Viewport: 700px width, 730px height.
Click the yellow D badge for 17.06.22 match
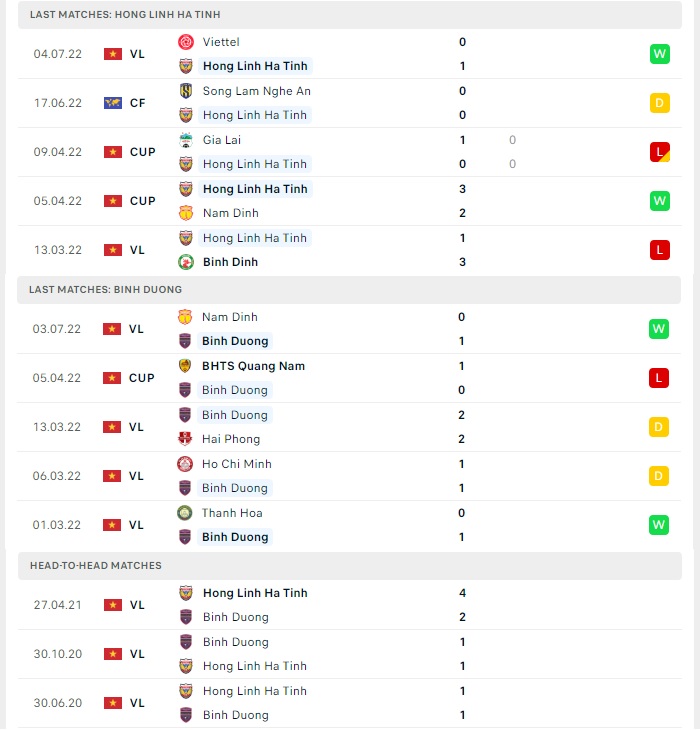[660, 103]
